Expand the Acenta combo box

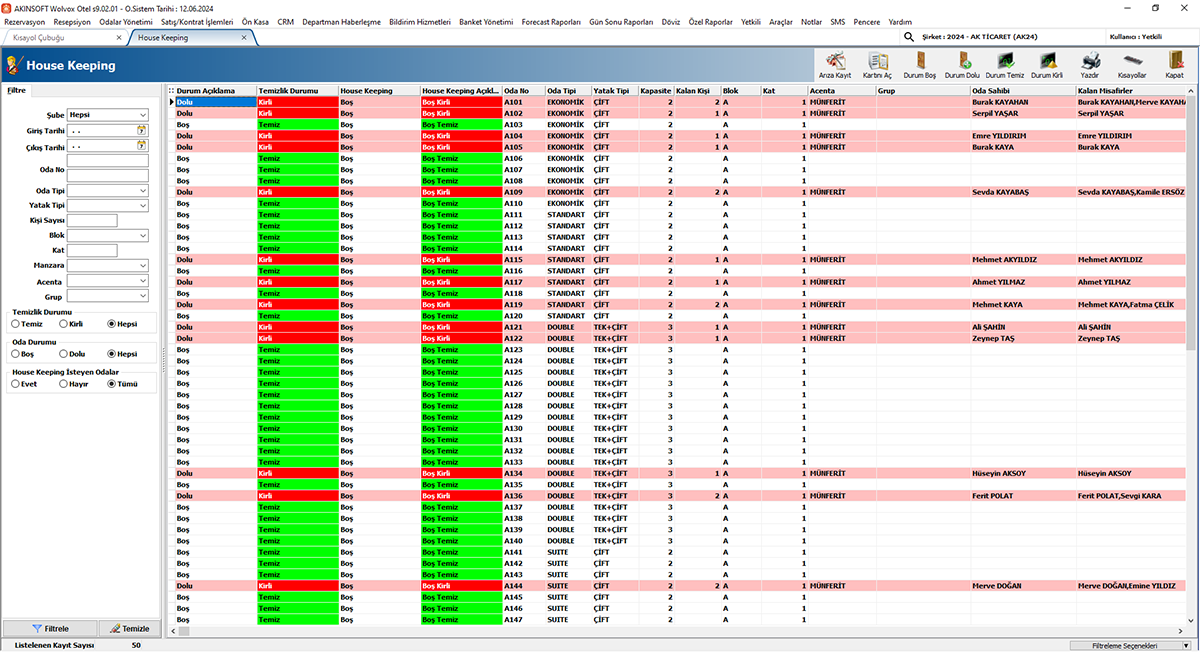click(x=143, y=281)
